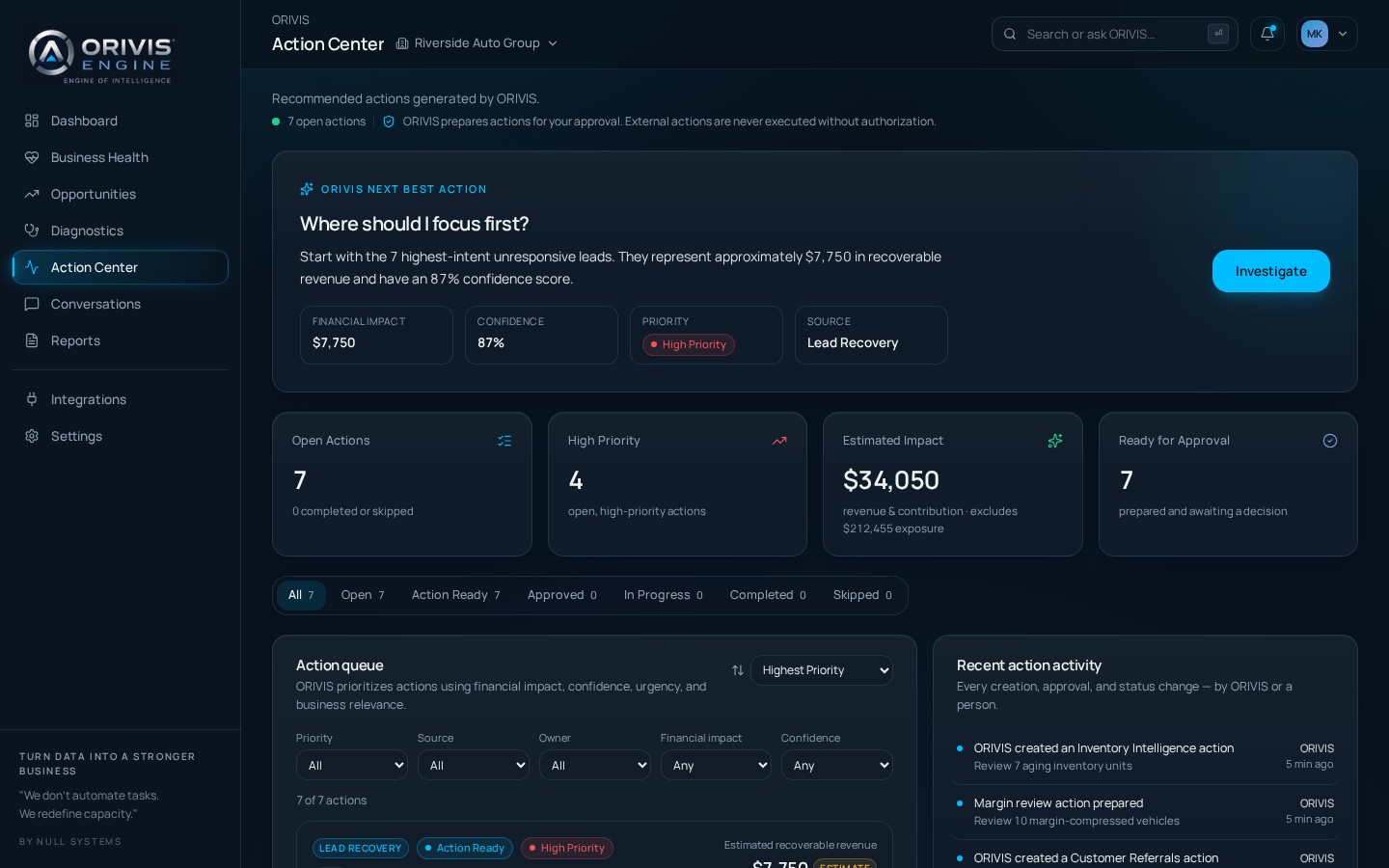The width and height of the screenshot is (1389, 868).
Task: Switch to the Completed tab
Action: (x=768, y=595)
